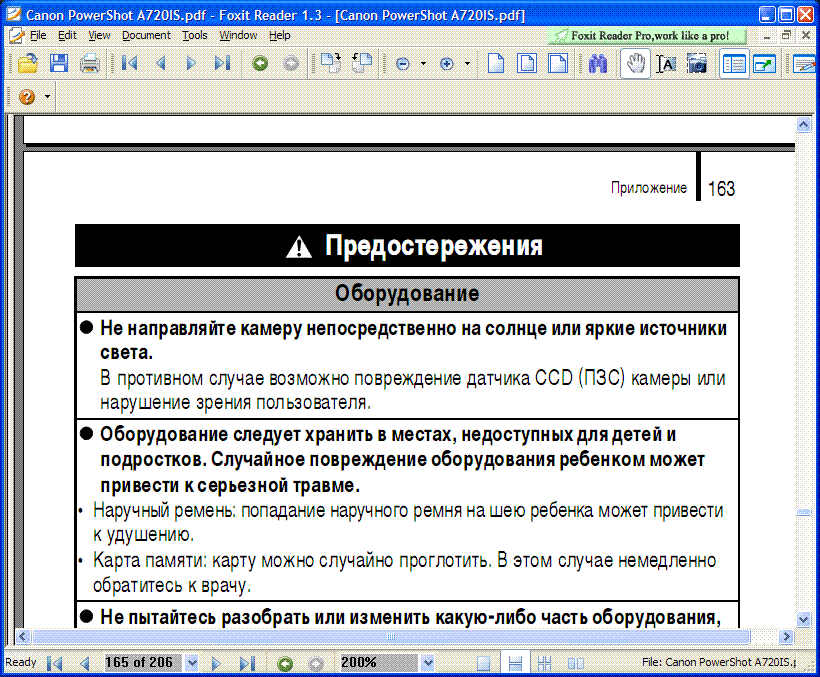This screenshot has height=677, width=820.
Task: Go to the last page from the top toolbar
Action: tap(222, 64)
